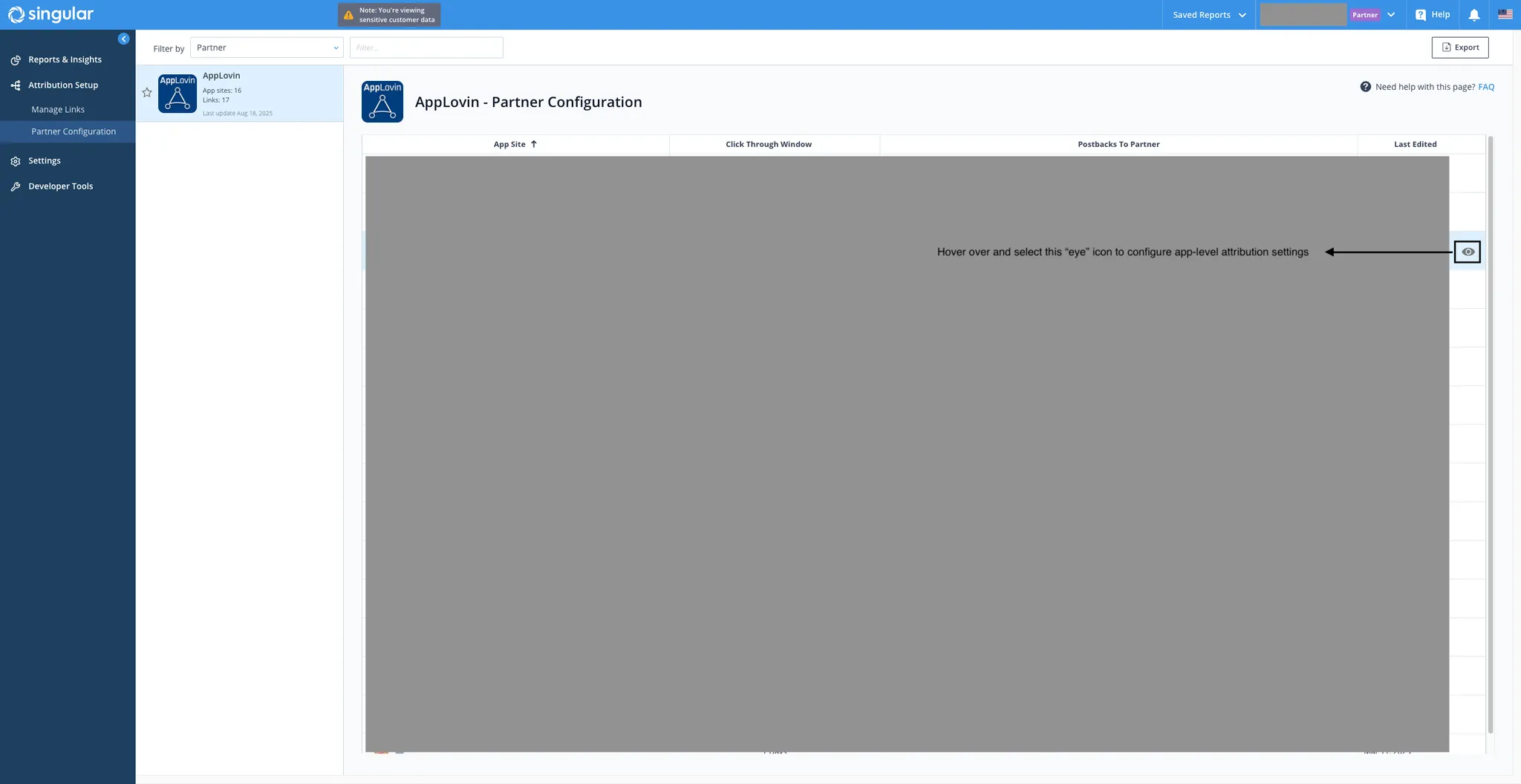Select Partner Configuration in sidebar
The height and width of the screenshot is (784, 1521).
[74, 131]
